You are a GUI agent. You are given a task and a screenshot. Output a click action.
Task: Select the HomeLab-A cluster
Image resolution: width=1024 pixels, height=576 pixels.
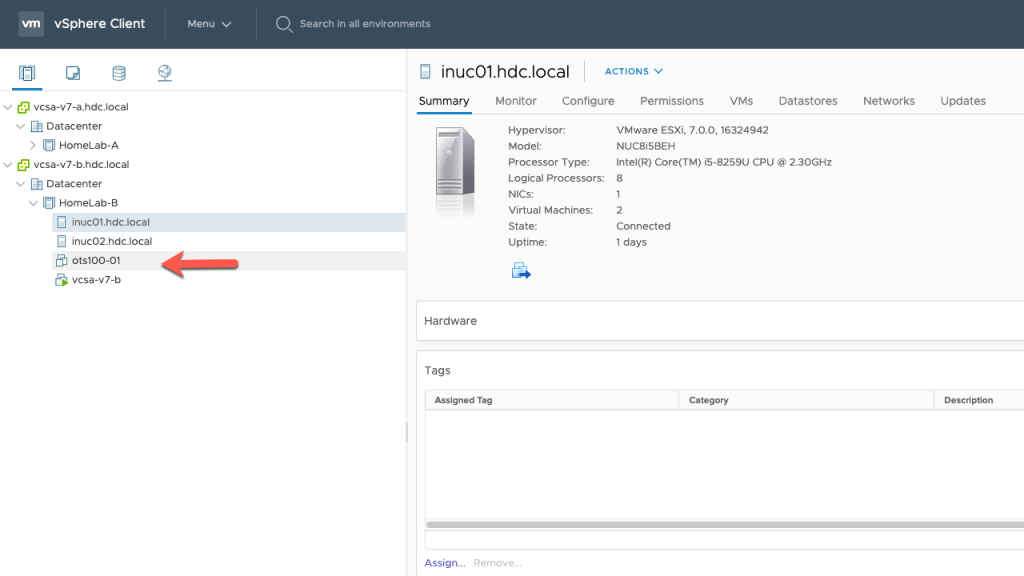pyautogui.click(x=89, y=145)
